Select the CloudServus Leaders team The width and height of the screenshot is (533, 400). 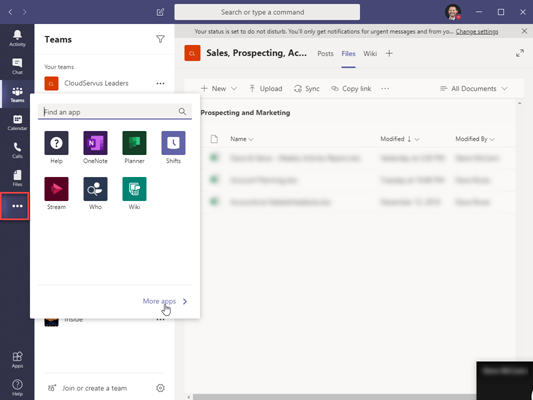96,83
